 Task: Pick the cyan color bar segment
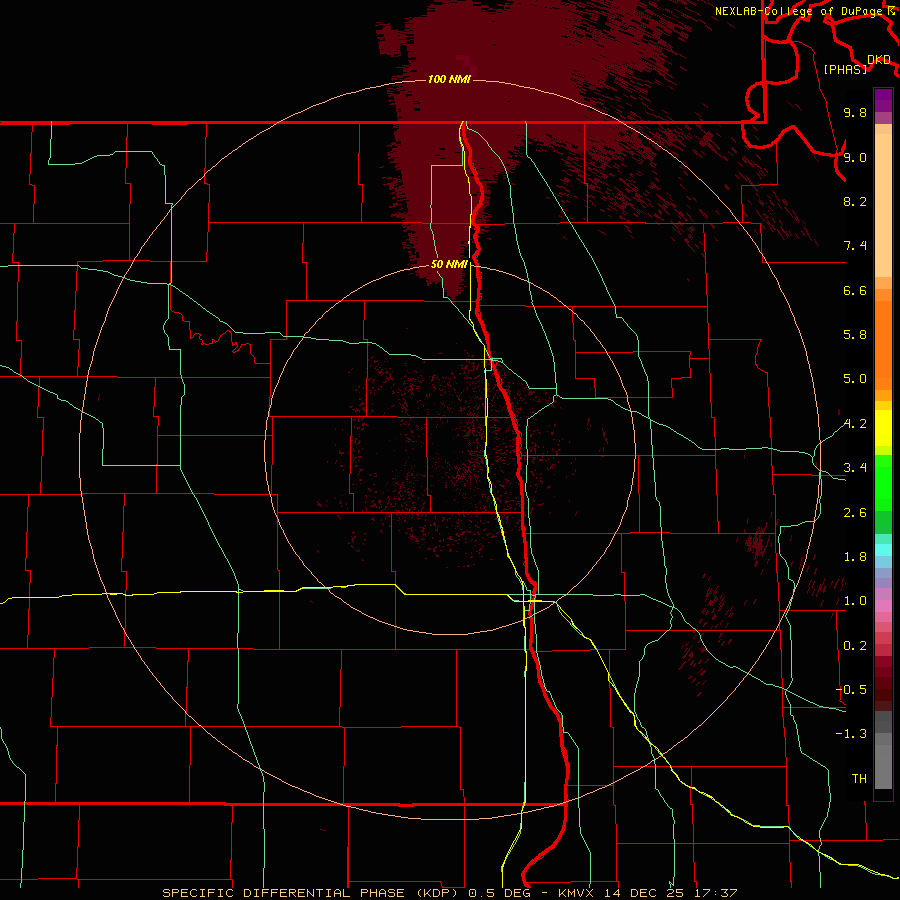coord(883,549)
